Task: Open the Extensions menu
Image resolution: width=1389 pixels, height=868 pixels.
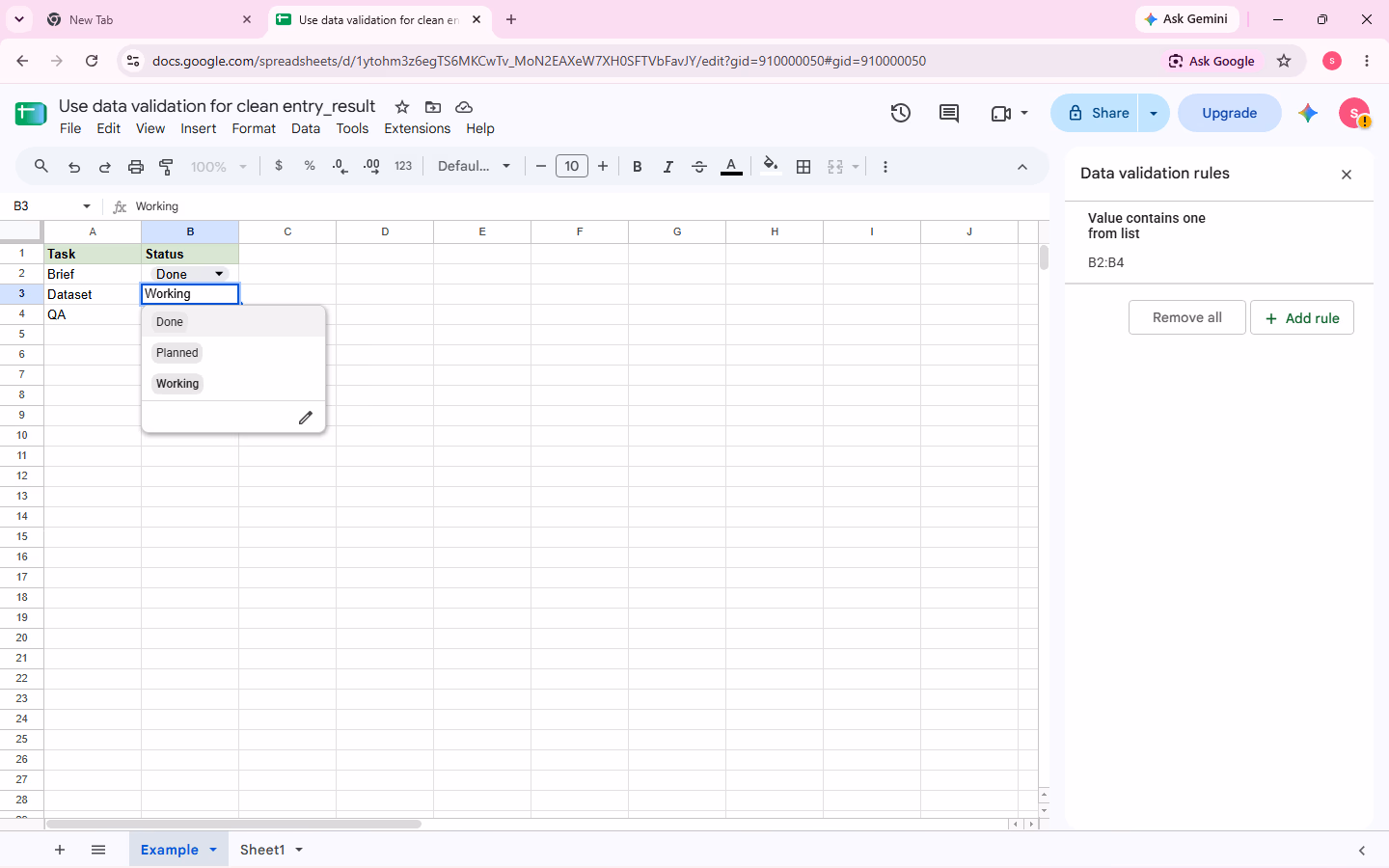Action: click(x=417, y=128)
